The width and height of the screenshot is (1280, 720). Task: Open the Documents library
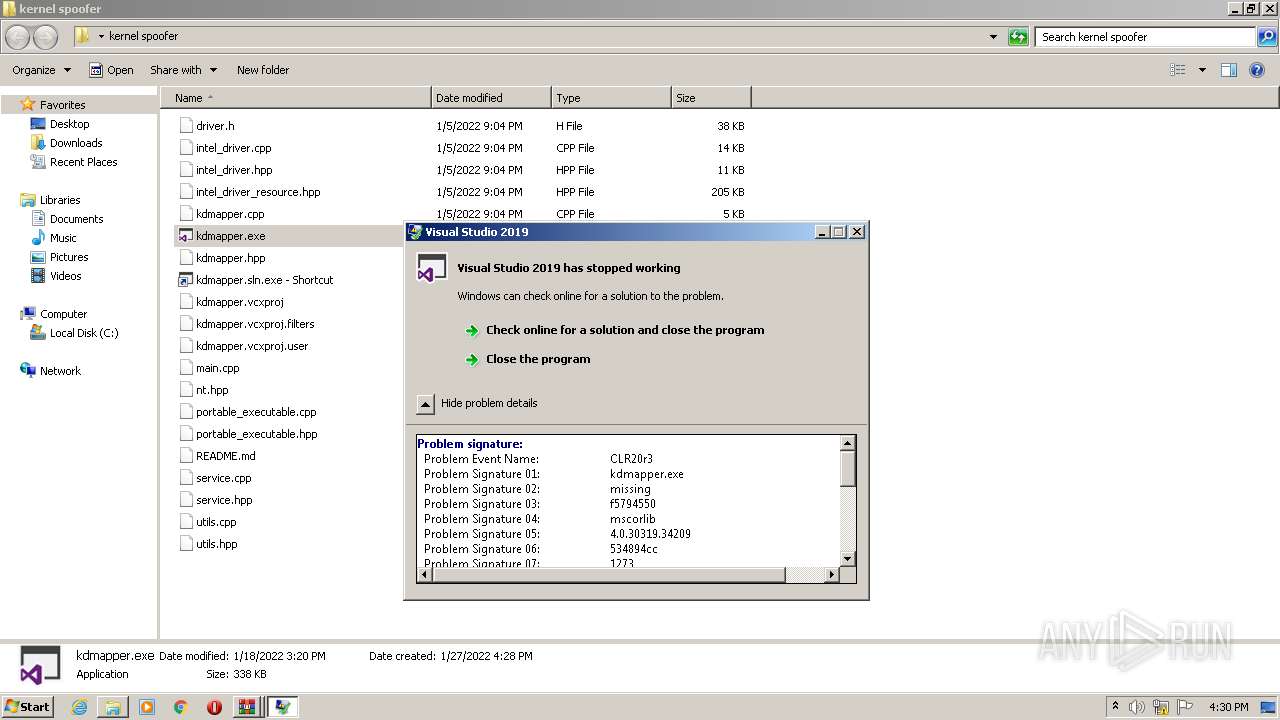(x=76, y=219)
